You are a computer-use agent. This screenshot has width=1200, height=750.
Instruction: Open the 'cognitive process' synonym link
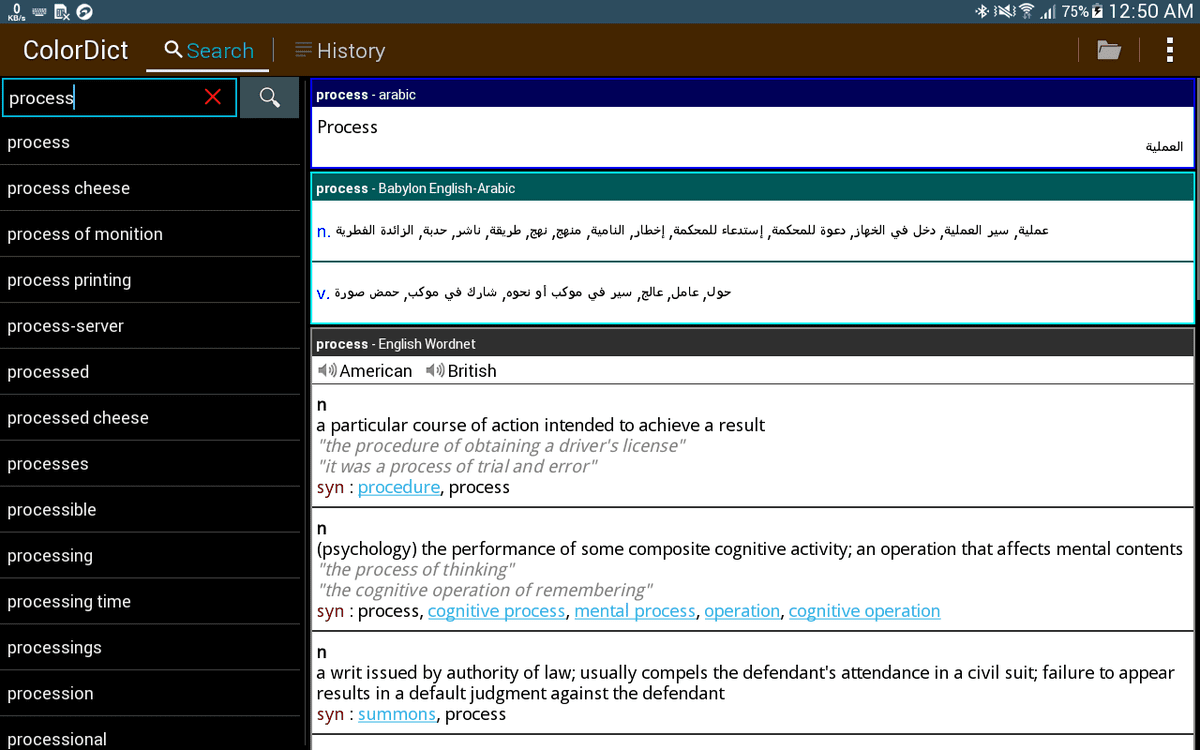497,610
